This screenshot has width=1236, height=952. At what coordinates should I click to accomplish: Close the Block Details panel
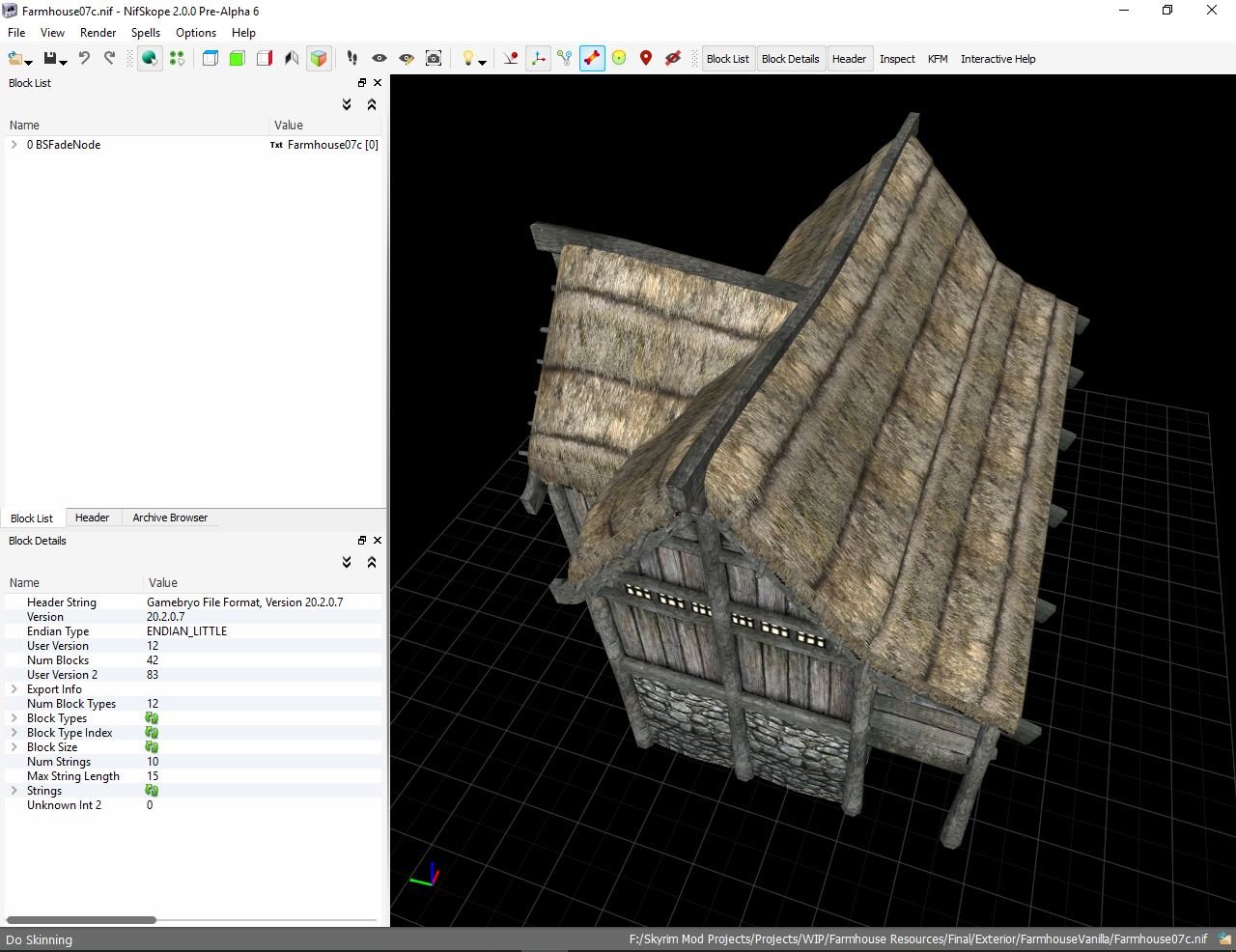click(x=378, y=541)
